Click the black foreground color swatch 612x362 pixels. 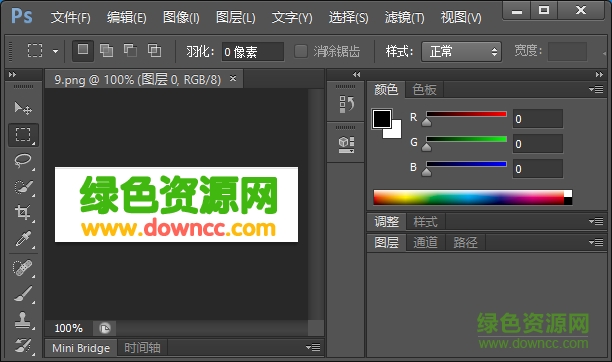[x=382, y=119]
